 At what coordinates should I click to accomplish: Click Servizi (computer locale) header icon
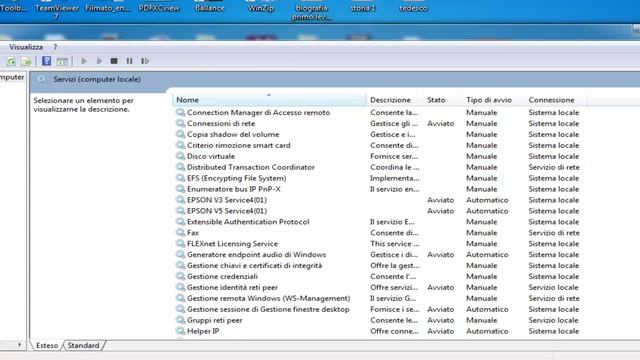(x=41, y=79)
